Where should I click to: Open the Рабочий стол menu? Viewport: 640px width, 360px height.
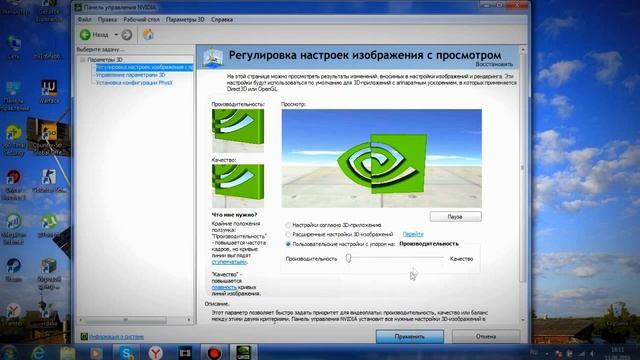[x=141, y=19]
